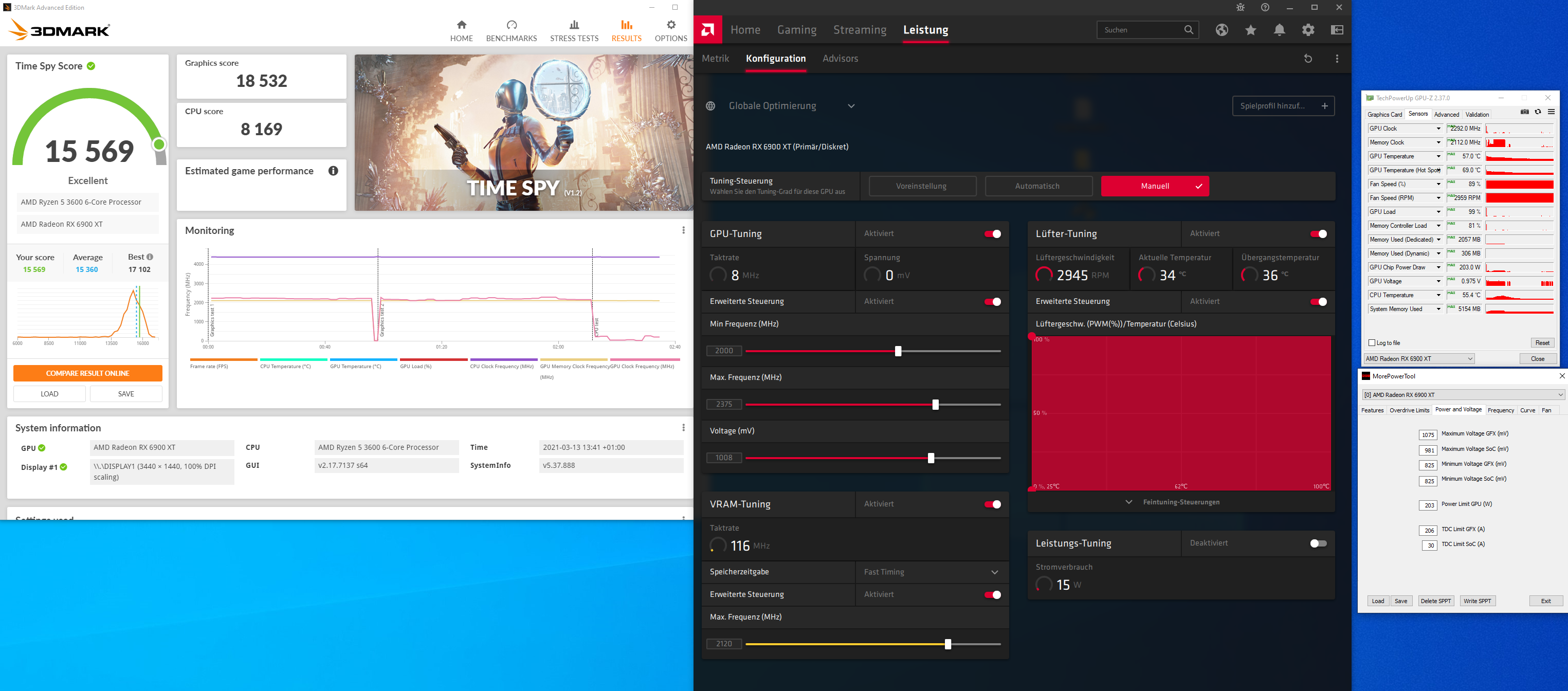Open the 3DMark BENCHMARKS section
Viewport: 1568px width, 691px height.
click(512, 30)
